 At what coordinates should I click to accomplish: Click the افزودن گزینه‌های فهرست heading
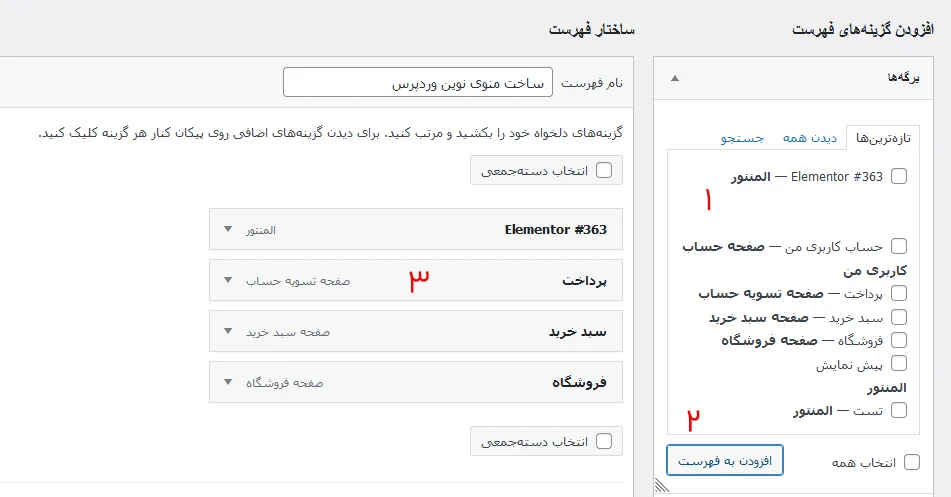(x=862, y=29)
